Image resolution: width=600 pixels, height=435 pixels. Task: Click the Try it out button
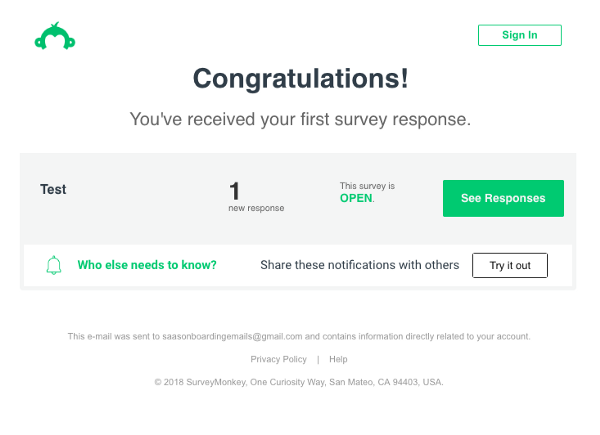[x=510, y=265]
